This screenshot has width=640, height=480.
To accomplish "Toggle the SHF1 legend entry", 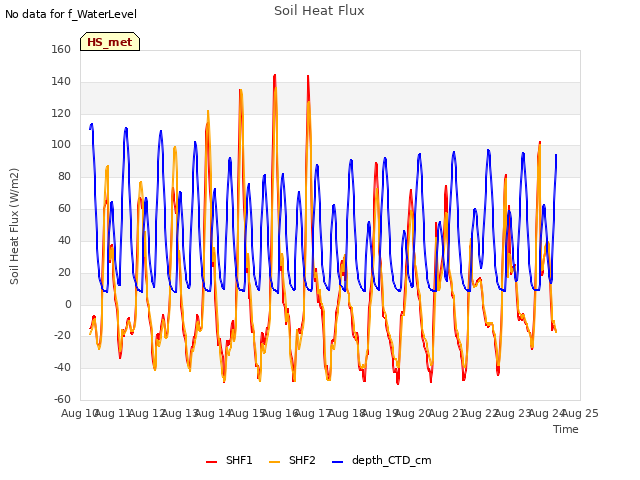I will (x=229, y=460).
